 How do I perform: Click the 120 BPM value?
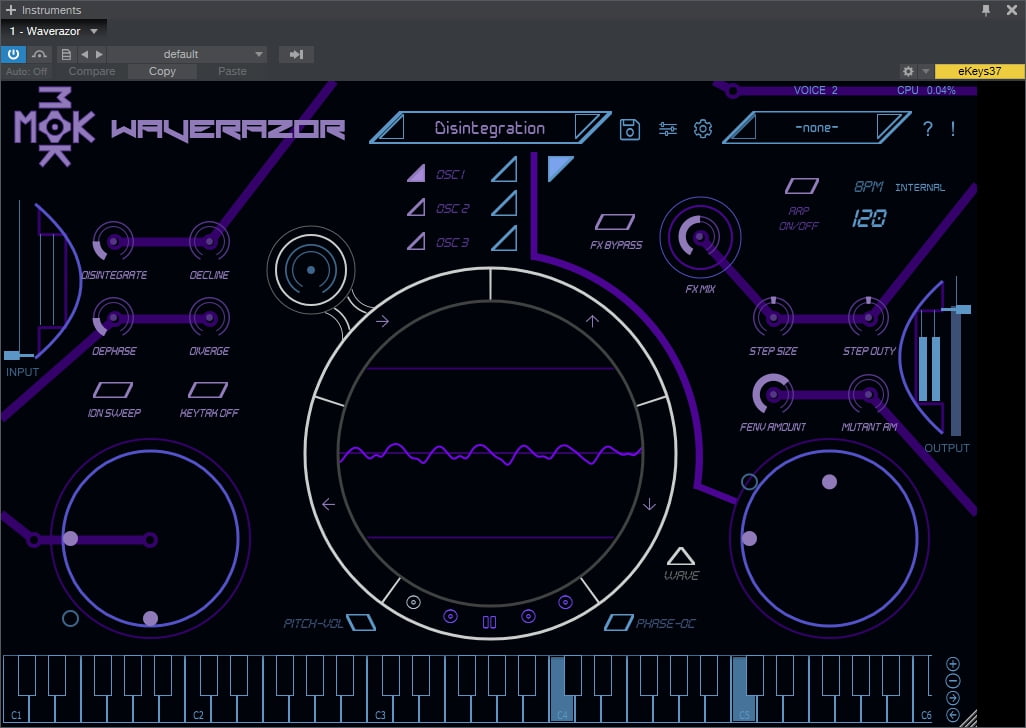pos(869,218)
